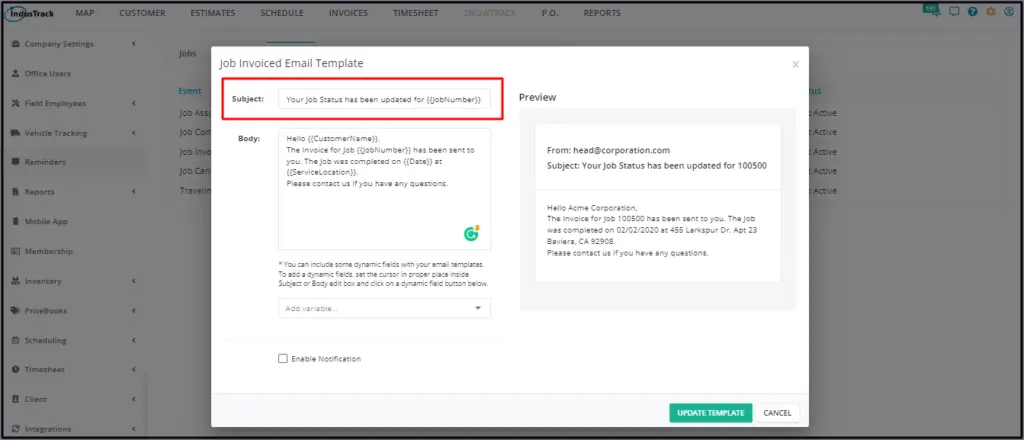The image size is (1024, 440).
Task: Expand the Client sidebar section chevron
Action: point(134,399)
